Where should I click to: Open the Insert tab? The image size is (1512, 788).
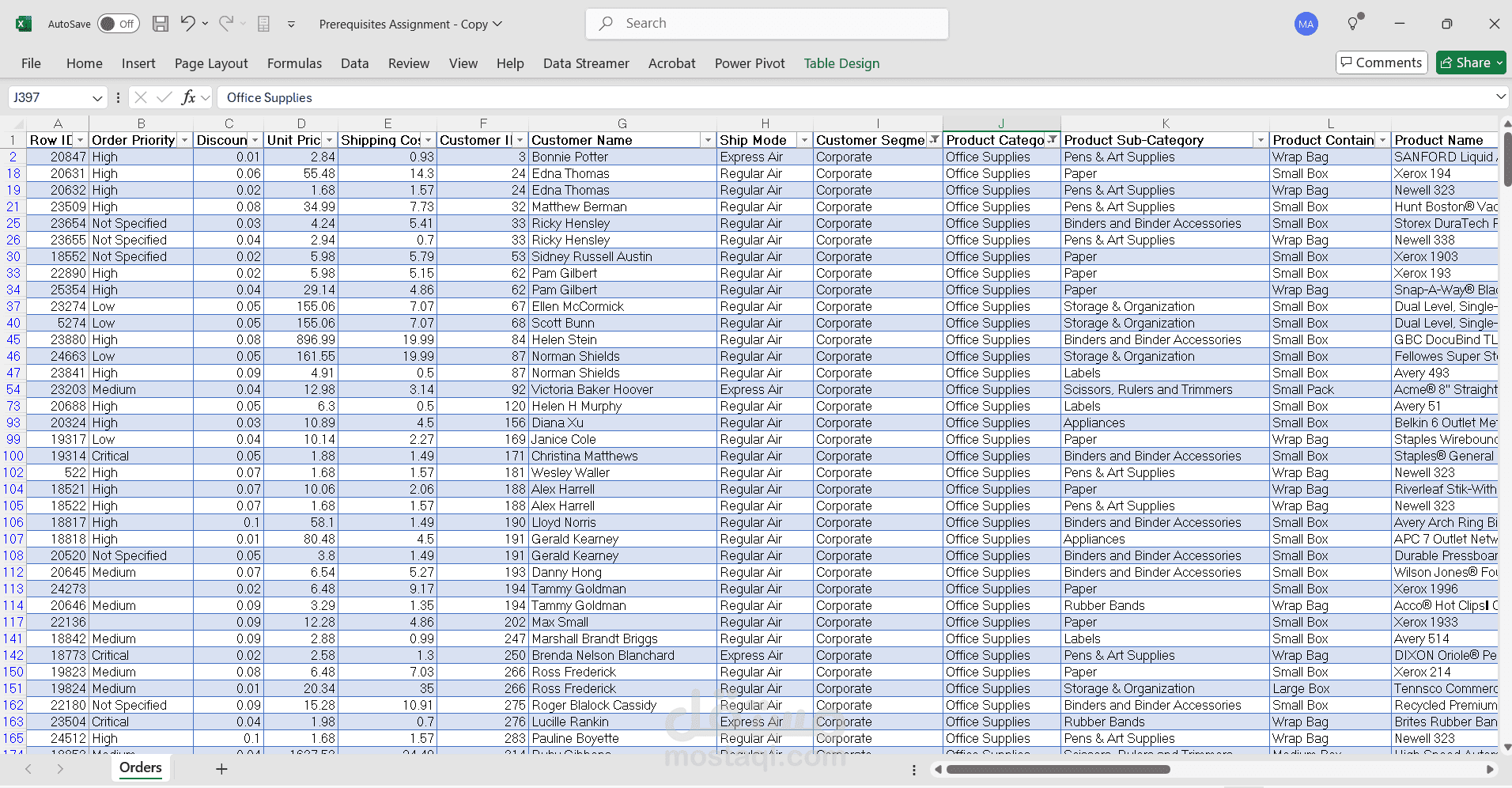(x=138, y=63)
